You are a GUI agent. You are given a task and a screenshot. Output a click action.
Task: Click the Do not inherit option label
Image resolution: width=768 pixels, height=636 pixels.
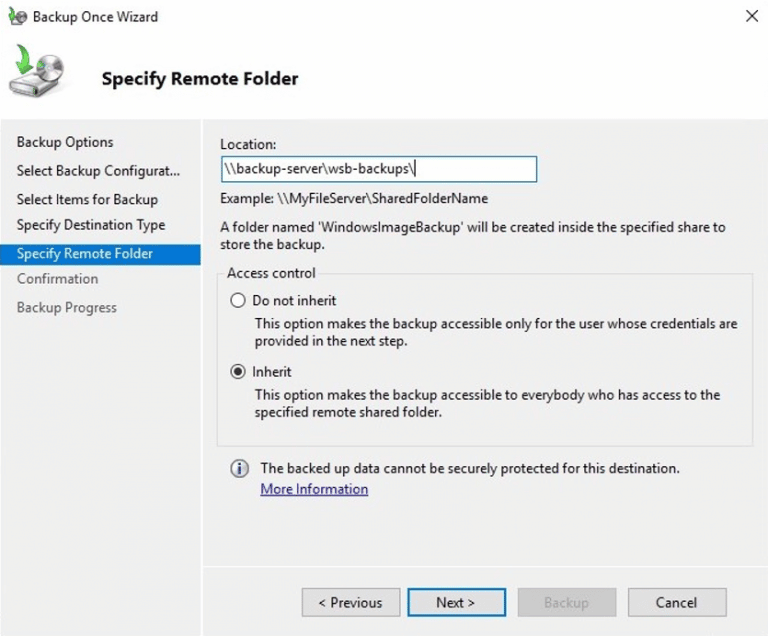294,300
